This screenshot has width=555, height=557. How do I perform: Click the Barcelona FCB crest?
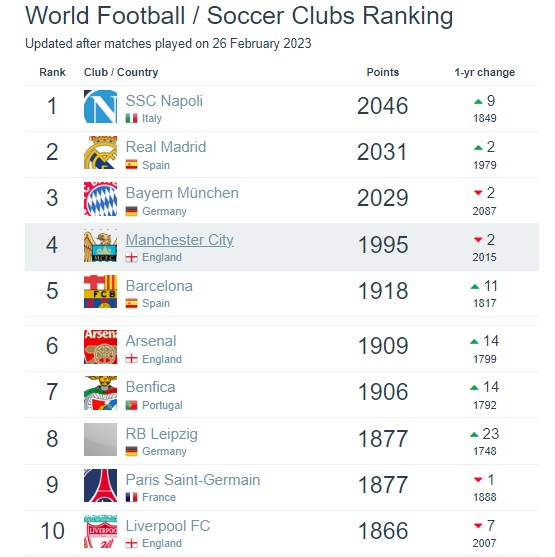tap(100, 292)
